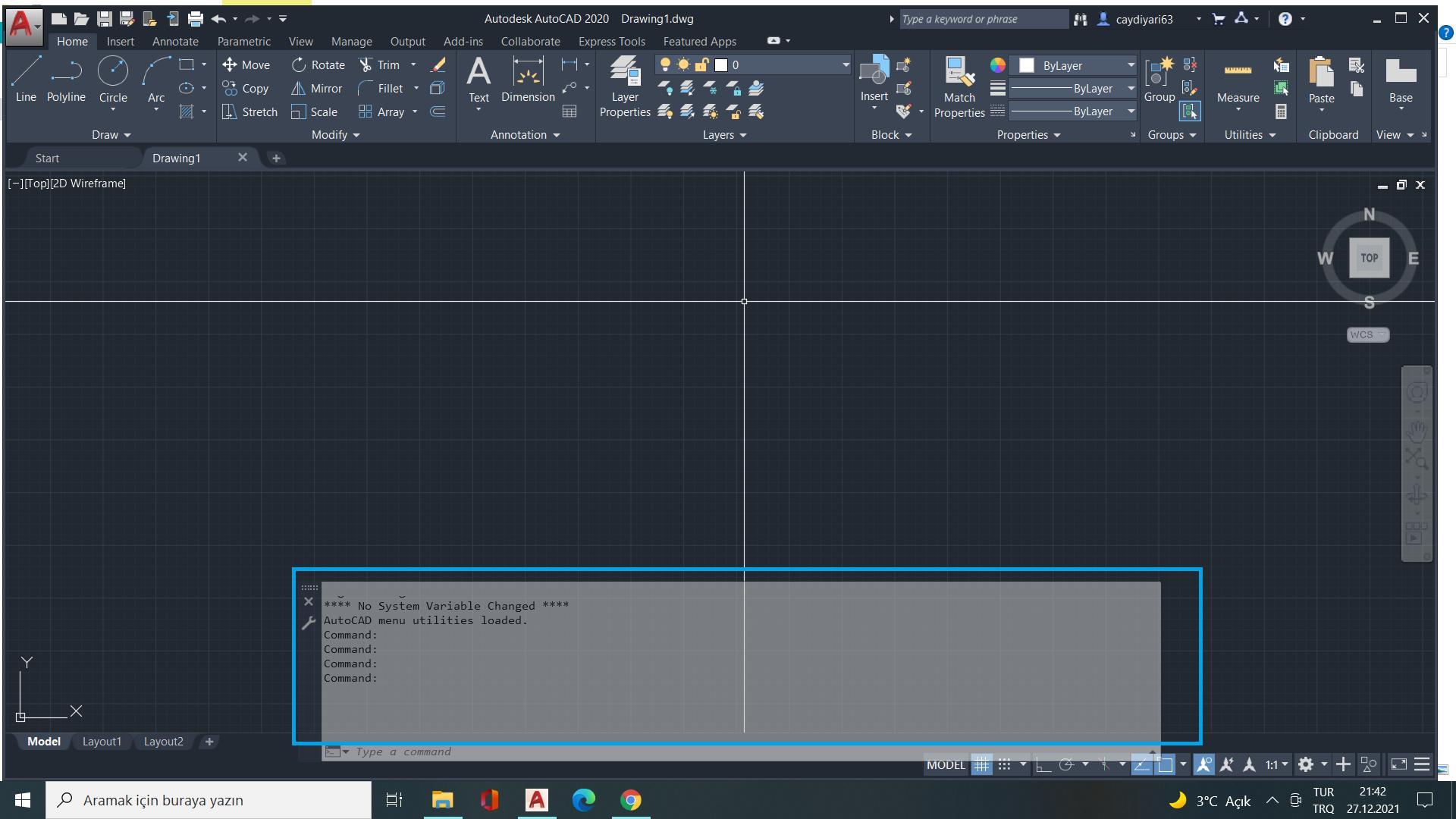1456x819 pixels.
Task: Activate the Copy command
Action: point(245,89)
